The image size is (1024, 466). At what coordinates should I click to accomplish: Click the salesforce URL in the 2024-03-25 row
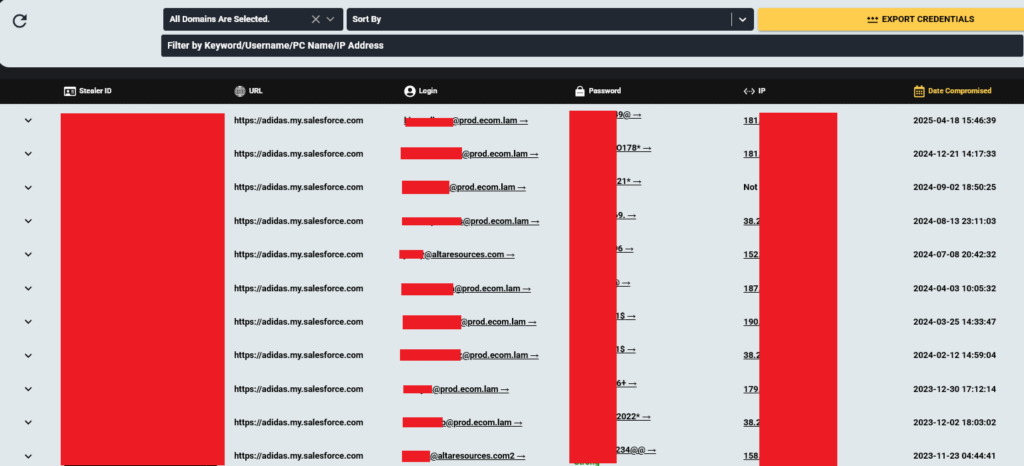[298, 322]
